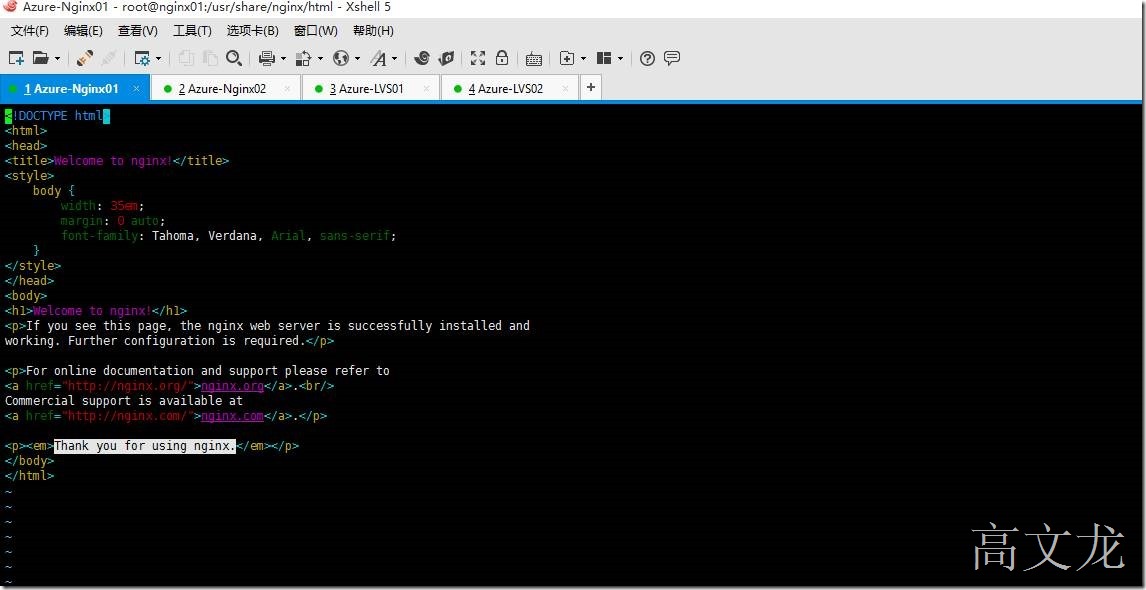Screen dimensions: 1146x590
Task: Expand the layout arrangement dropdown arrow
Action: (621, 58)
